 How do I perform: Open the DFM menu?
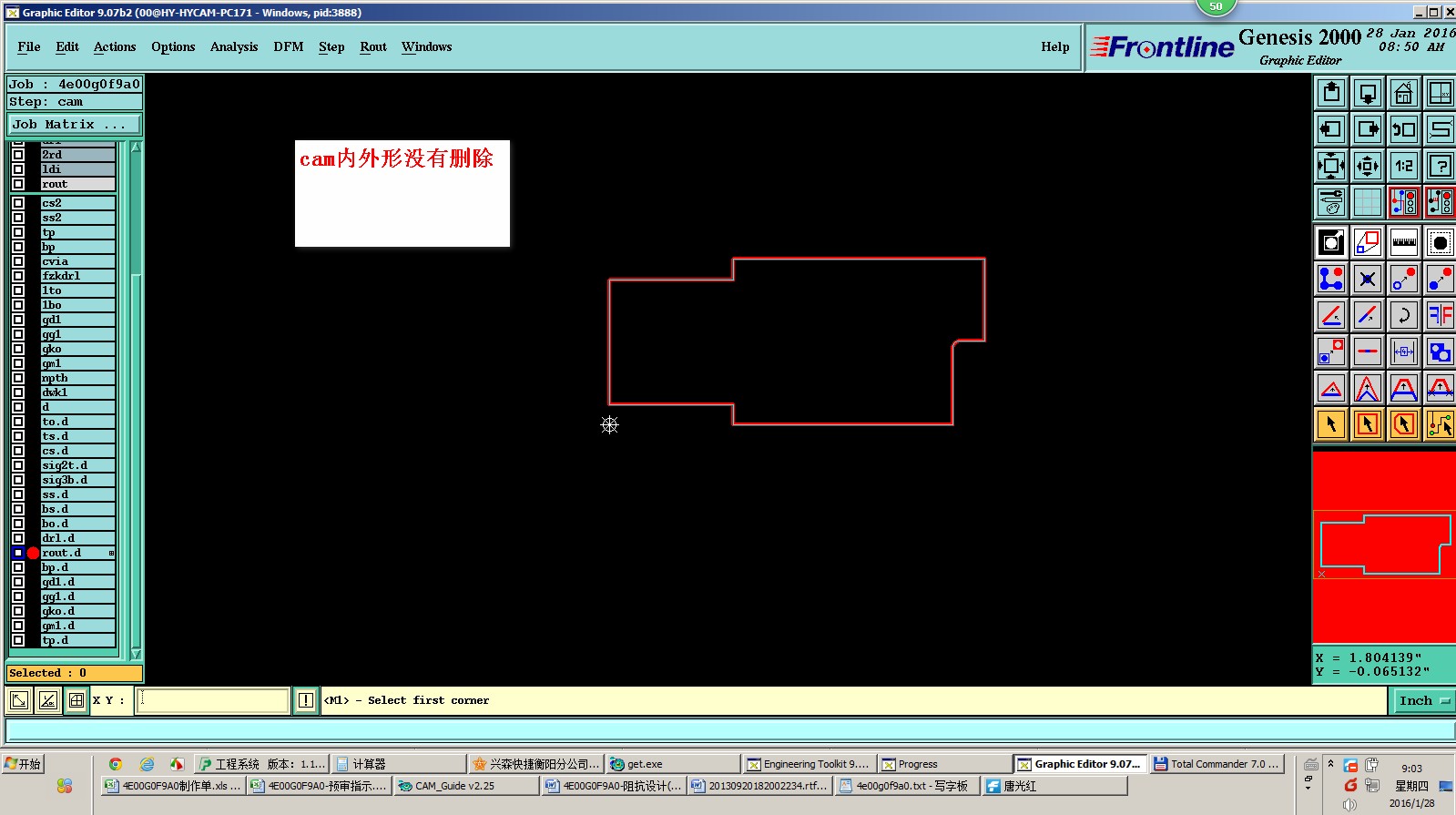(289, 47)
